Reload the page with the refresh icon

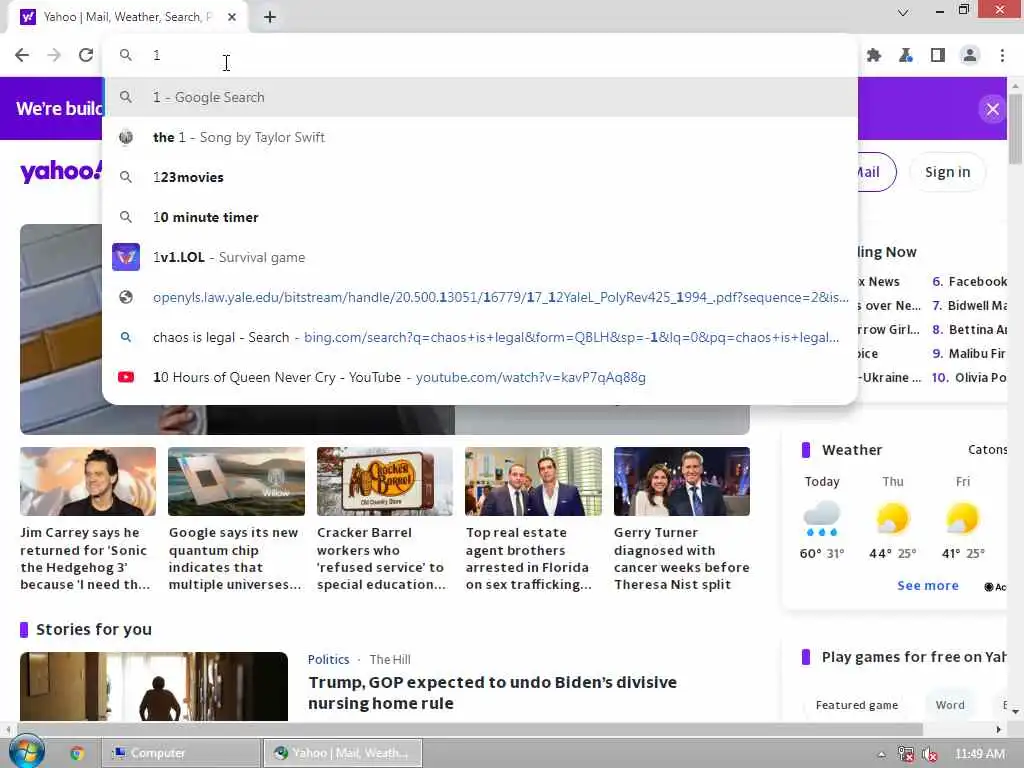click(x=86, y=55)
